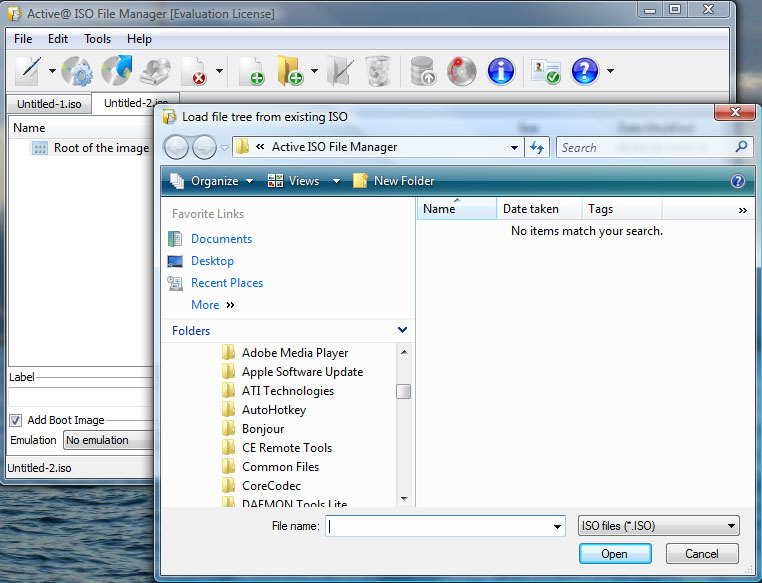The width and height of the screenshot is (762, 583).
Task: Sort by the Date taken column header
Action: 539,209
